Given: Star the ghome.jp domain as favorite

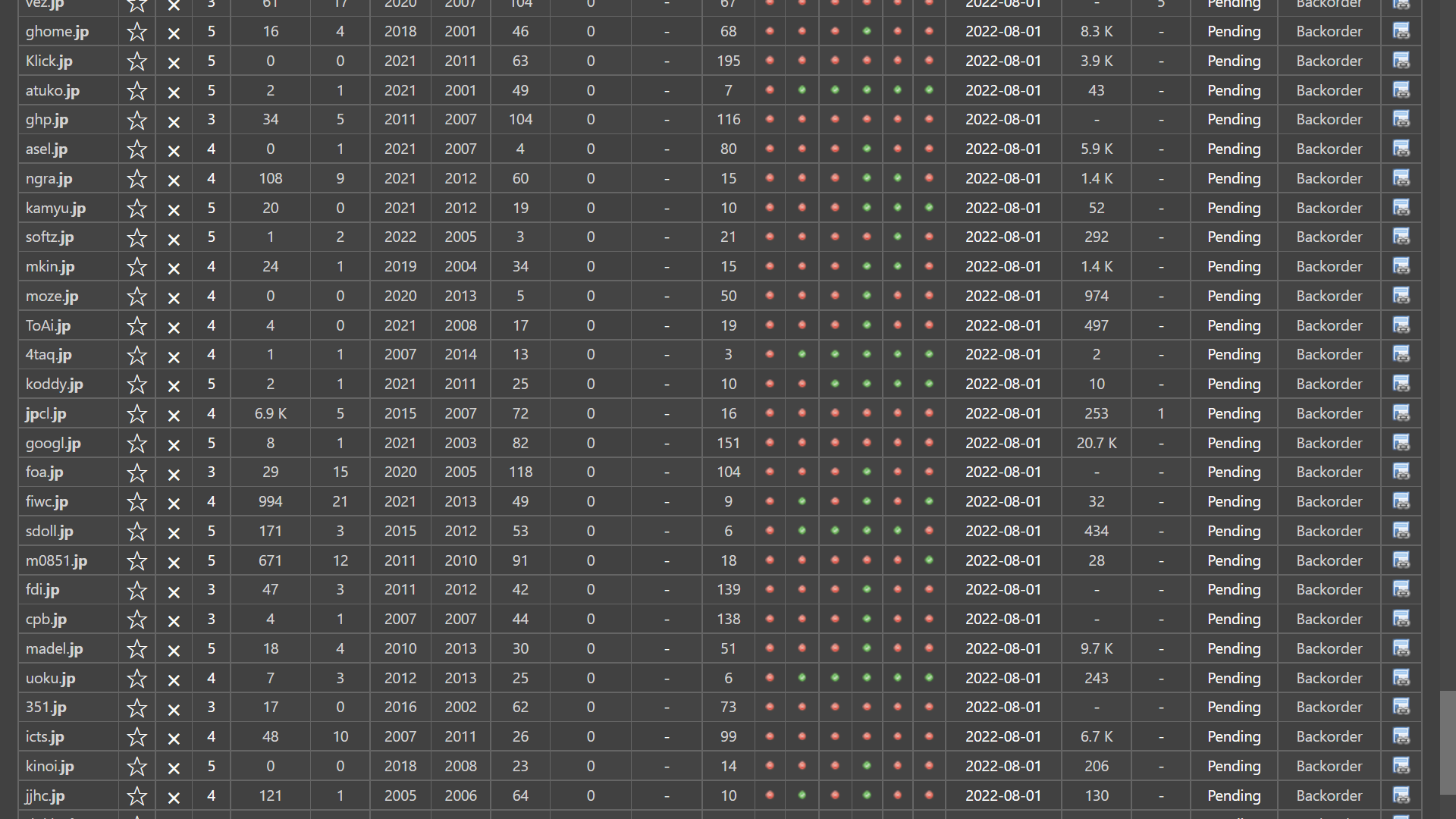Looking at the screenshot, I should pyautogui.click(x=136, y=32).
